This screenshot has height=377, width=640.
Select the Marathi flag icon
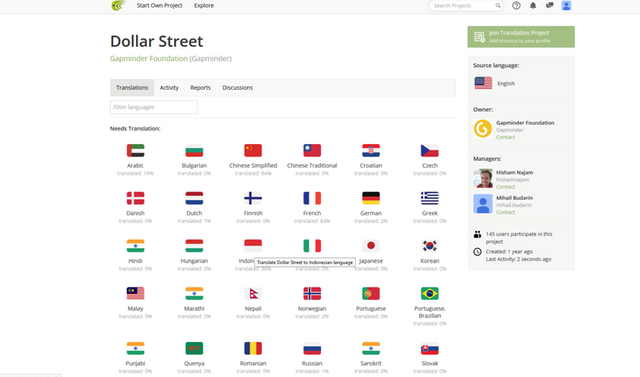coord(194,293)
